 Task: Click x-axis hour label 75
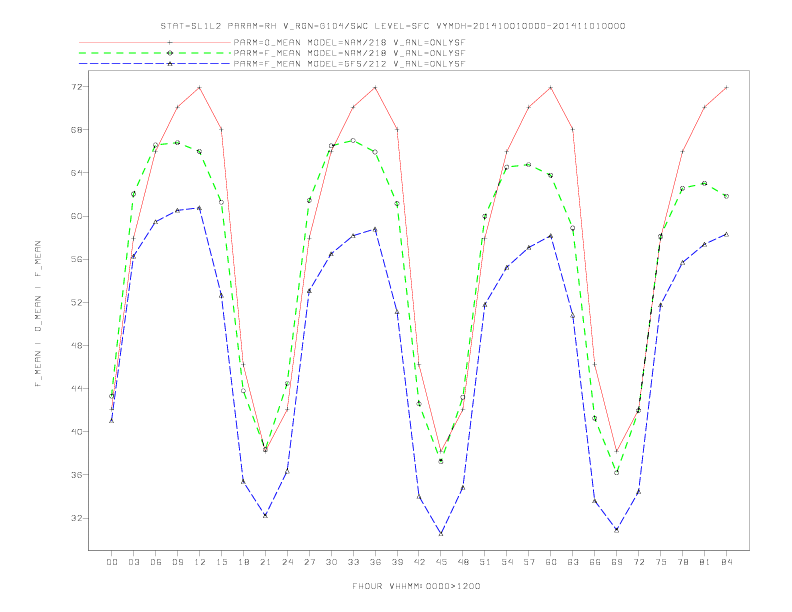pyautogui.click(x=661, y=562)
